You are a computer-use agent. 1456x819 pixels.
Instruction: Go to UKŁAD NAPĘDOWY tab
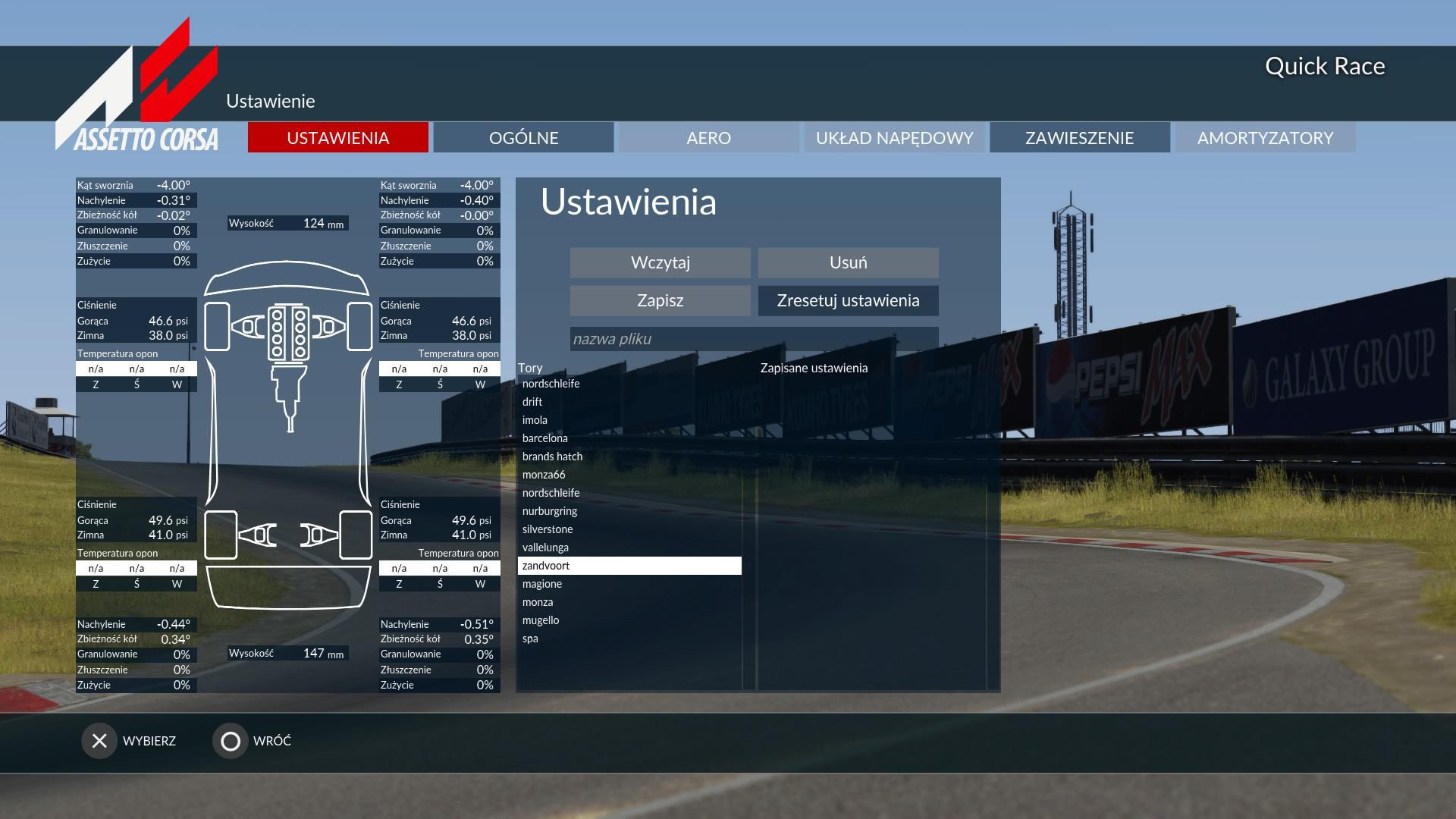895,137
